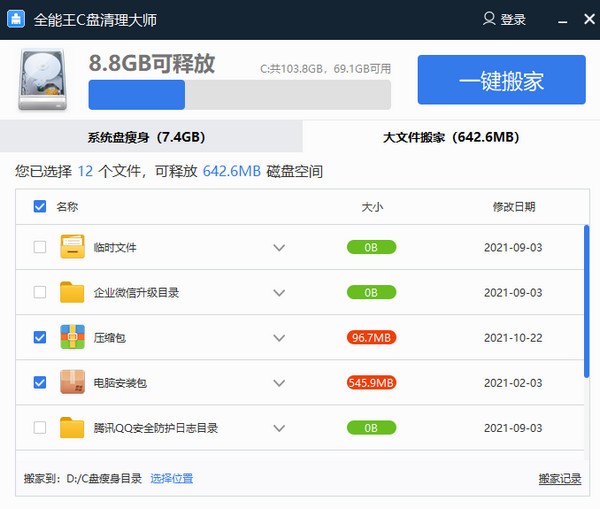Image resolution: width=600 pixels, height=509 pixels.
Task: Open the 登录 login link
Action: 513,19
